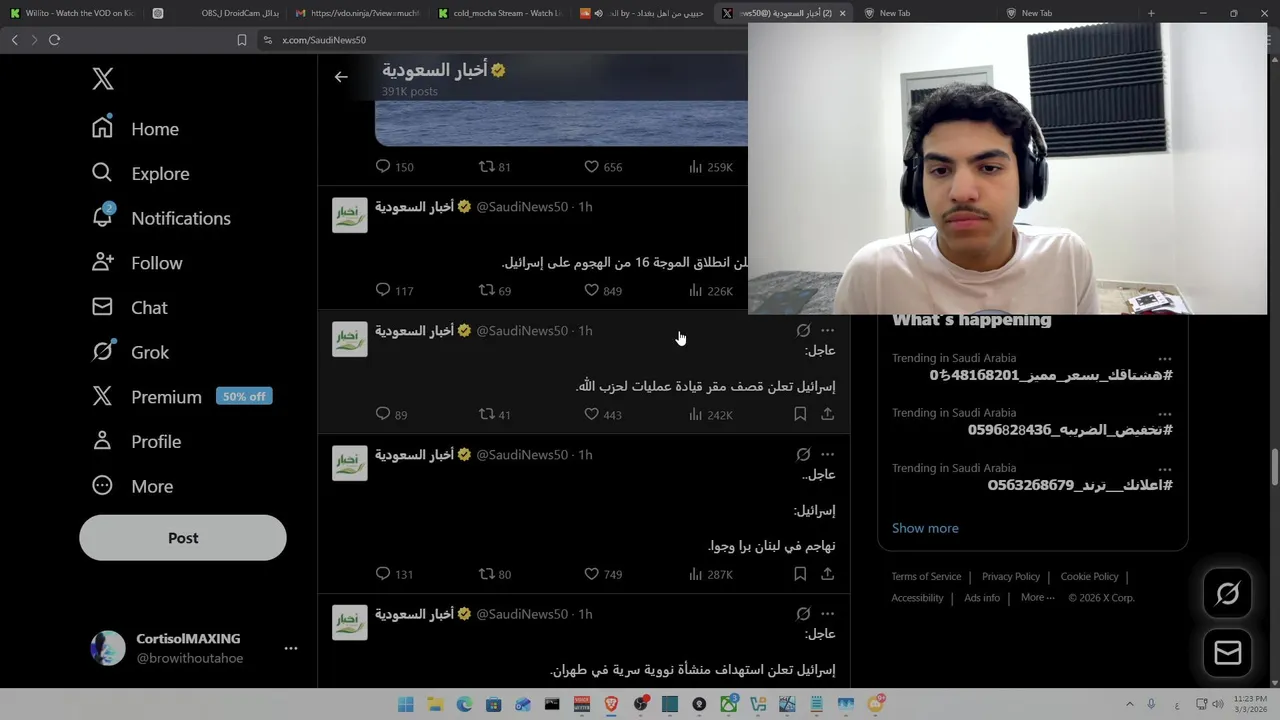The image size is (1280, 720).
Task: Open Grok explain on post with 443 likes
Action: click(x=803, y=330)
